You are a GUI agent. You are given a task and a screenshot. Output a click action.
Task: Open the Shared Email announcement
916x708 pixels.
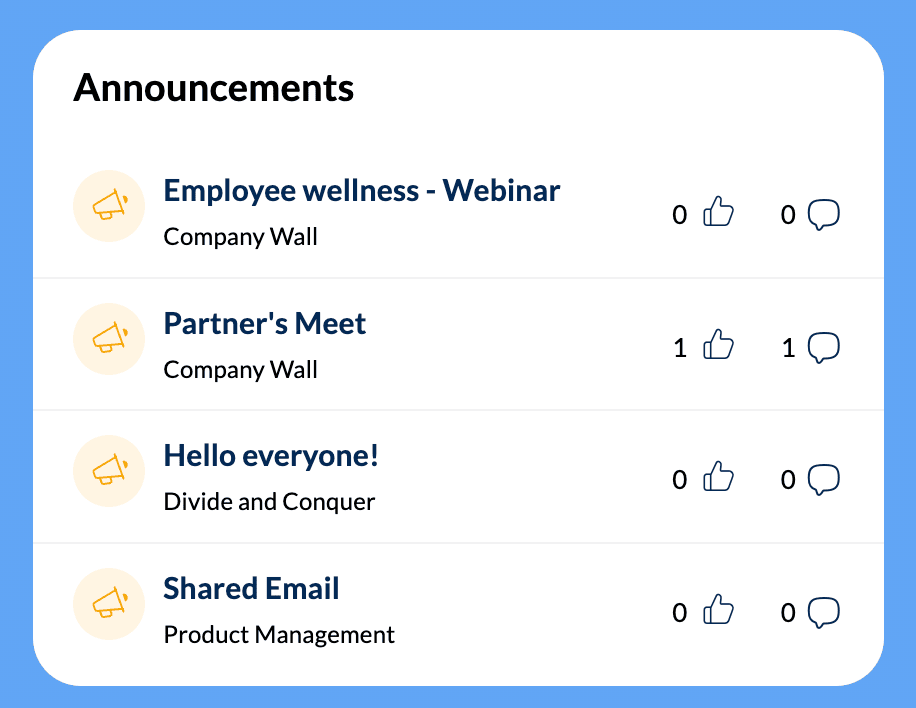[x=251, y=588]
